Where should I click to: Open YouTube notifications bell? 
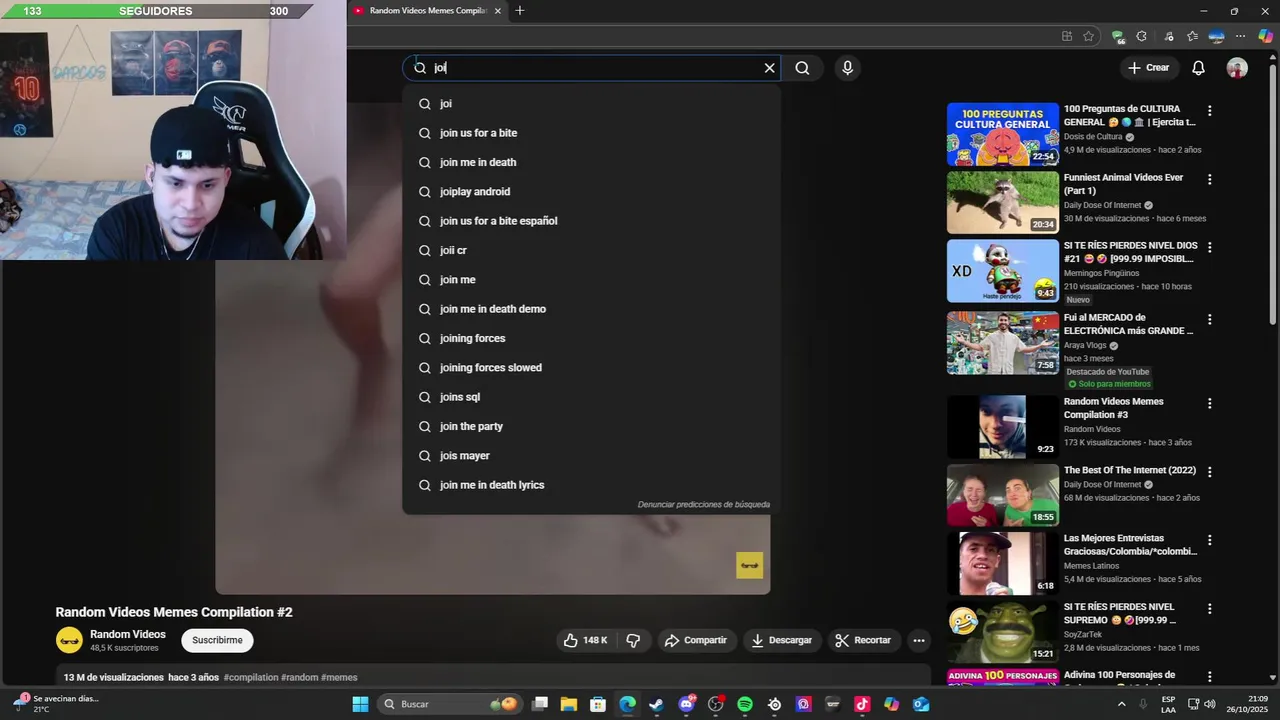click(x=1198, y=68)
